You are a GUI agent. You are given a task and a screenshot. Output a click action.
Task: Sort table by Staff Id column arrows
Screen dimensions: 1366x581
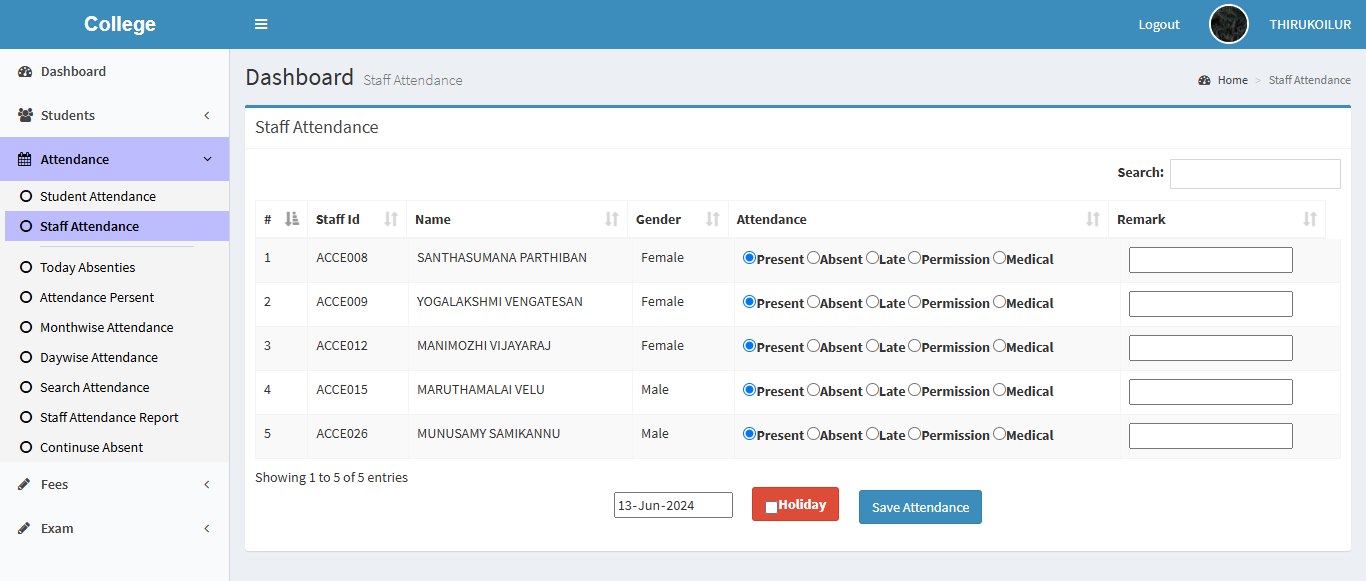(391, 219)
